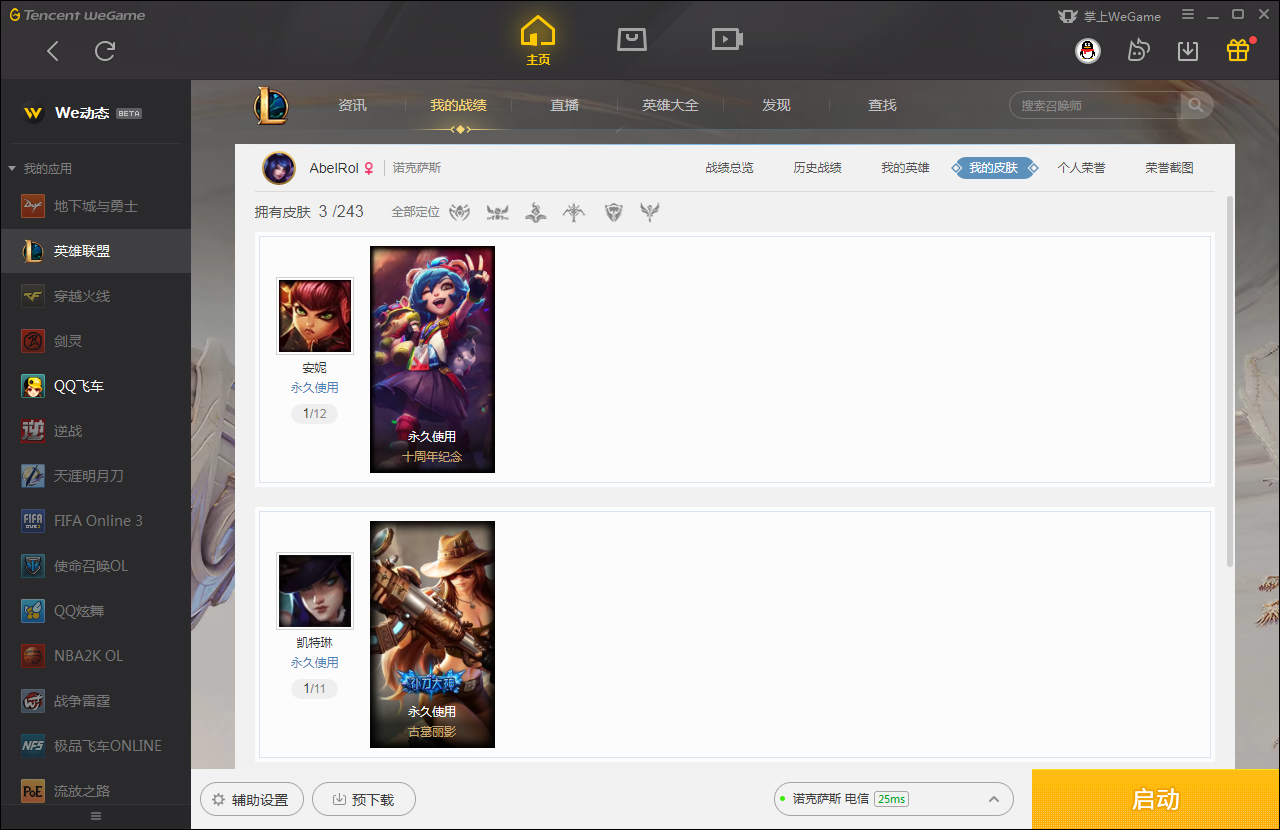Select the 我的皮肤 sub-tab

coord(993,168)
